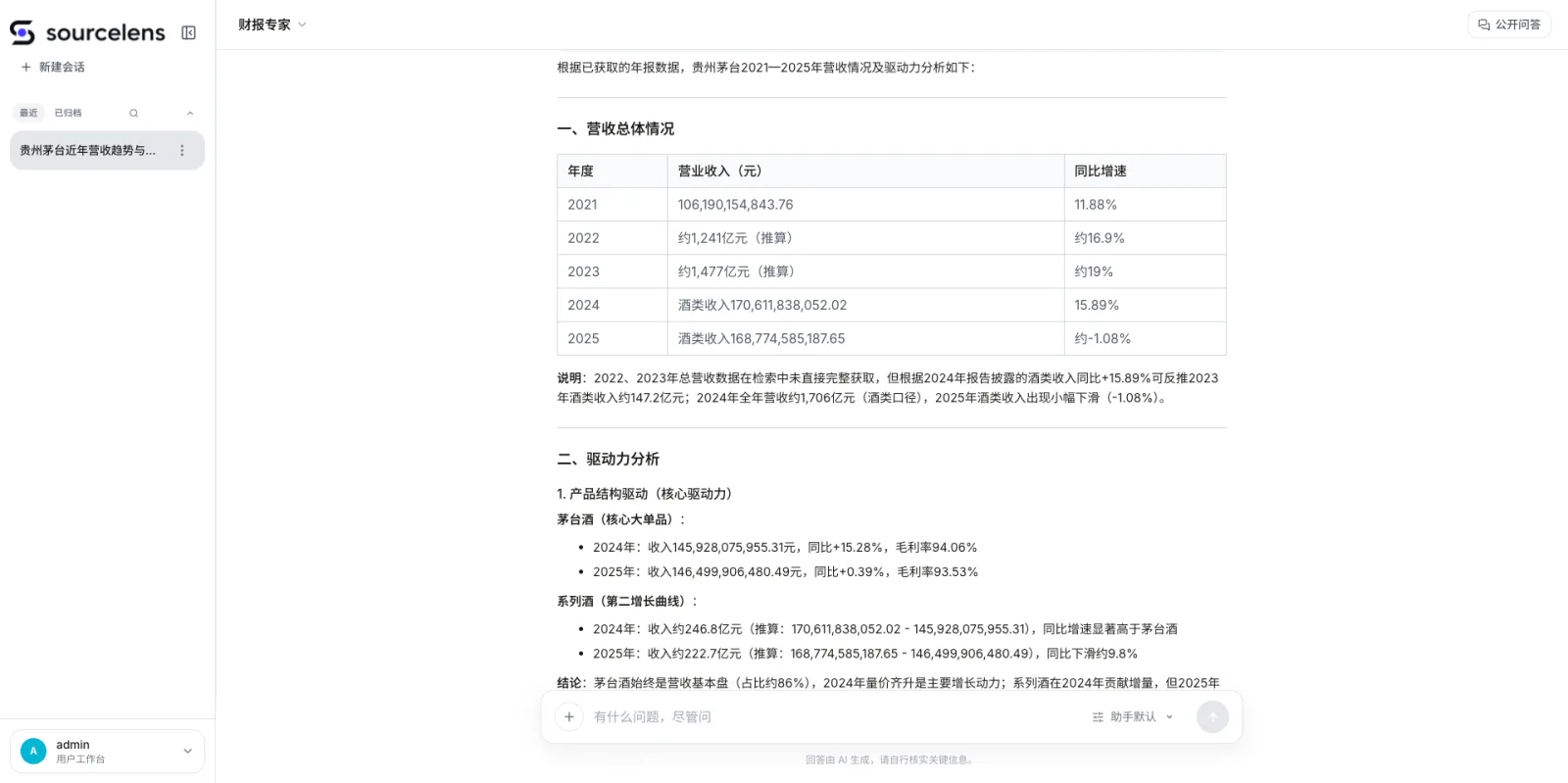This screenshot has height=783, width=1568.
Task: Select the 2025 year cell
Action: click(x=612, y=338)
